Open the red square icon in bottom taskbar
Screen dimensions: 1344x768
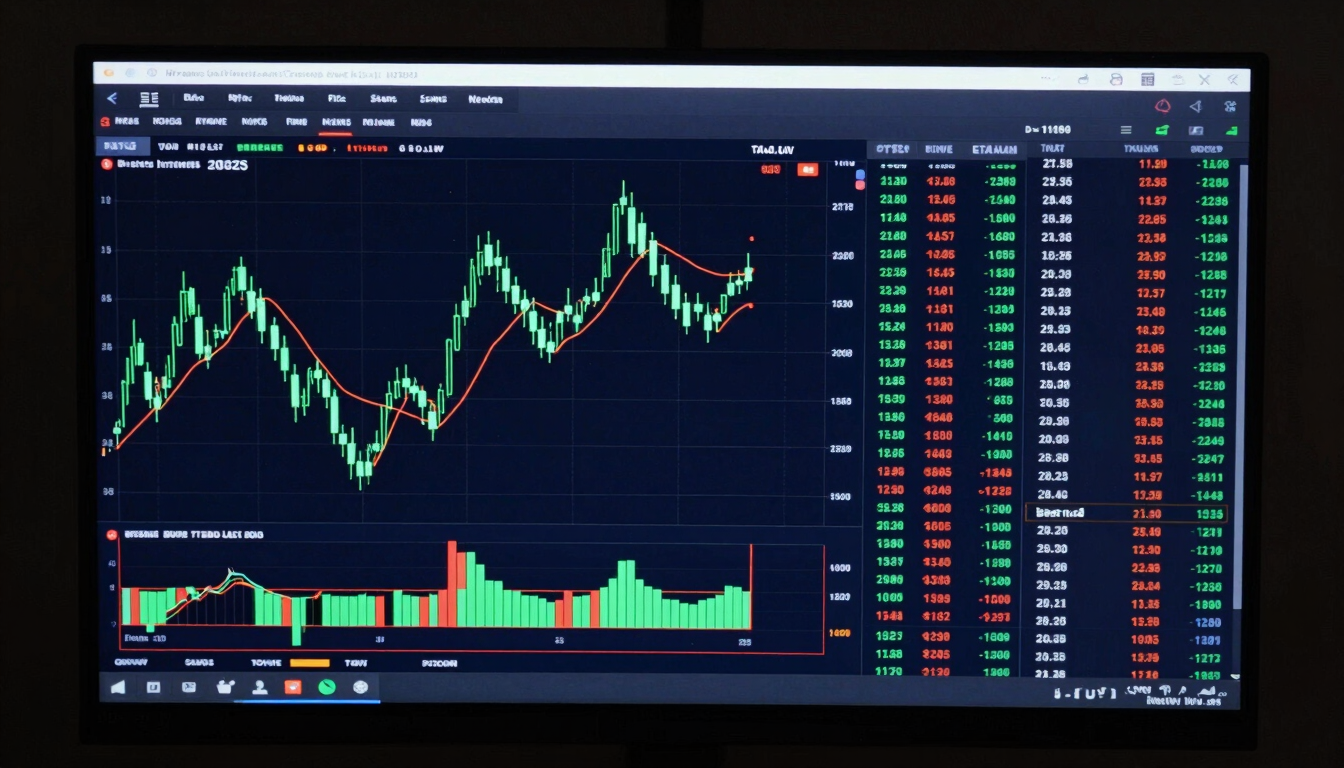point(293,687)
